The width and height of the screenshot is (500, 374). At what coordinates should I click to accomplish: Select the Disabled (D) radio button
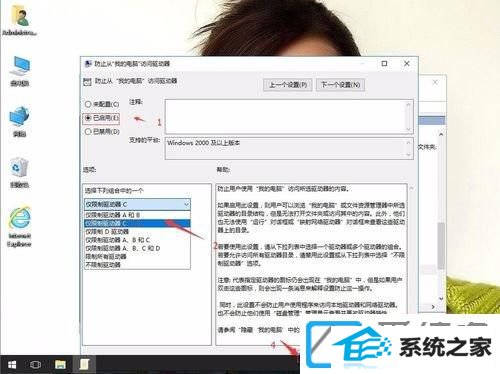tap(102, 131)
